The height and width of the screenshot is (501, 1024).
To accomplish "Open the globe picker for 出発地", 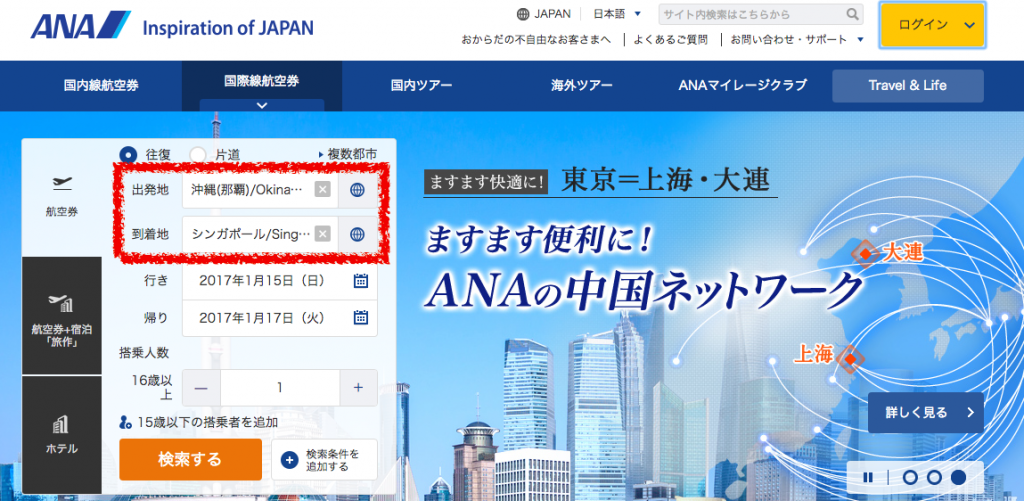I will click(357, 189).
